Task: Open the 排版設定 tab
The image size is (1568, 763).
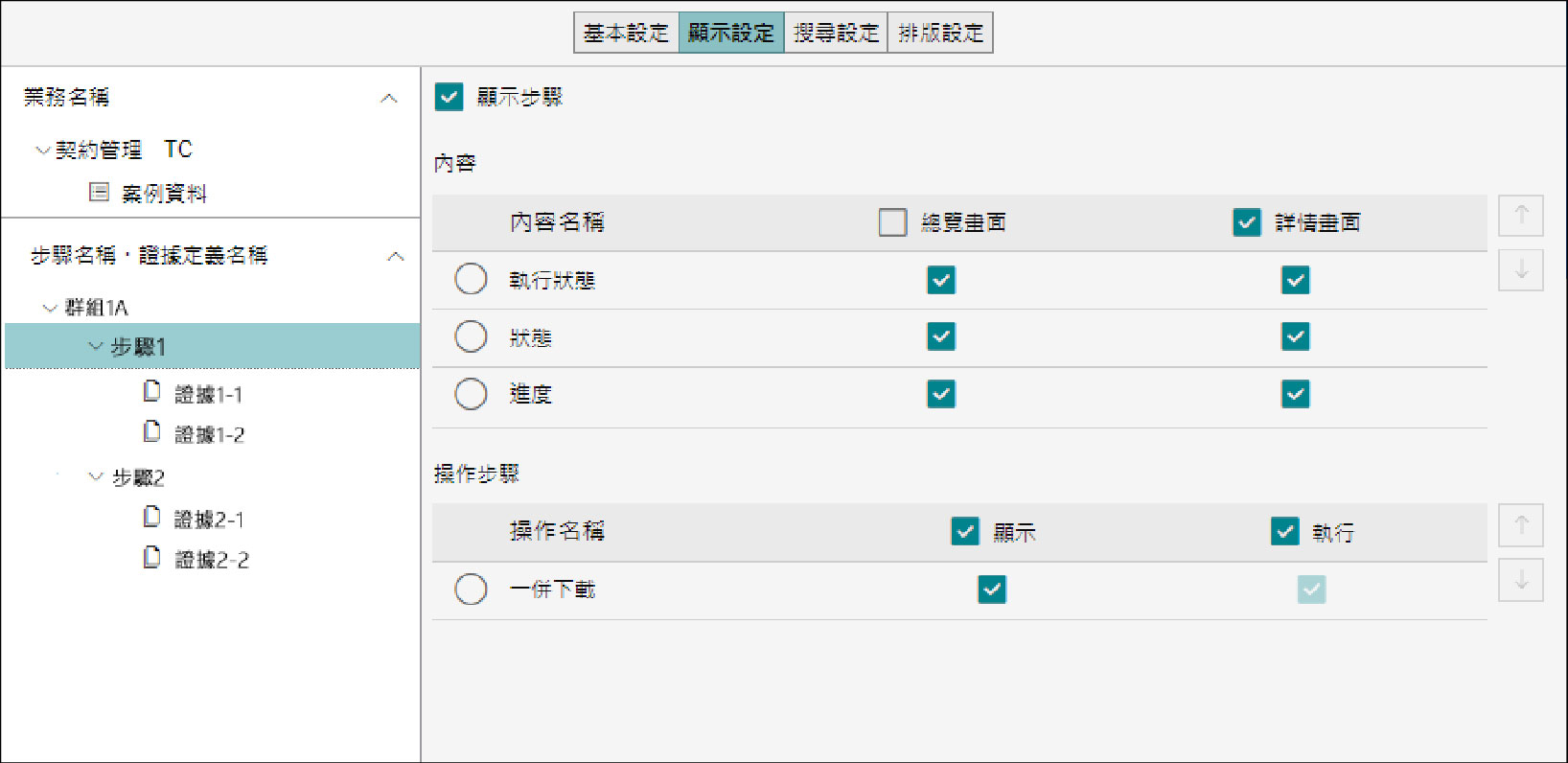Action: pos(940,33)
